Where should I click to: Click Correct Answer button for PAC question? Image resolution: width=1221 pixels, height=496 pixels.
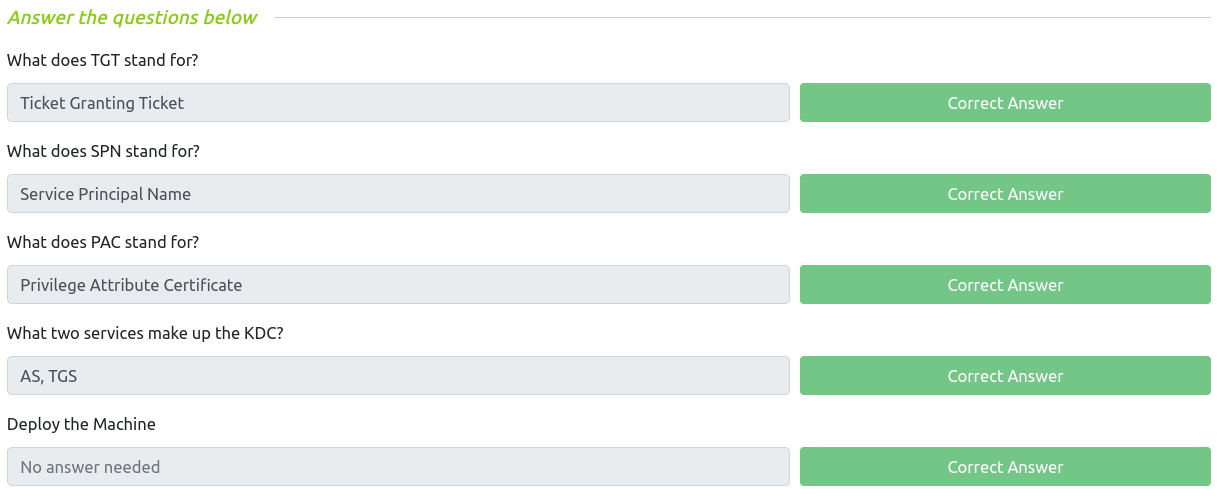(x=1005, y=285)
